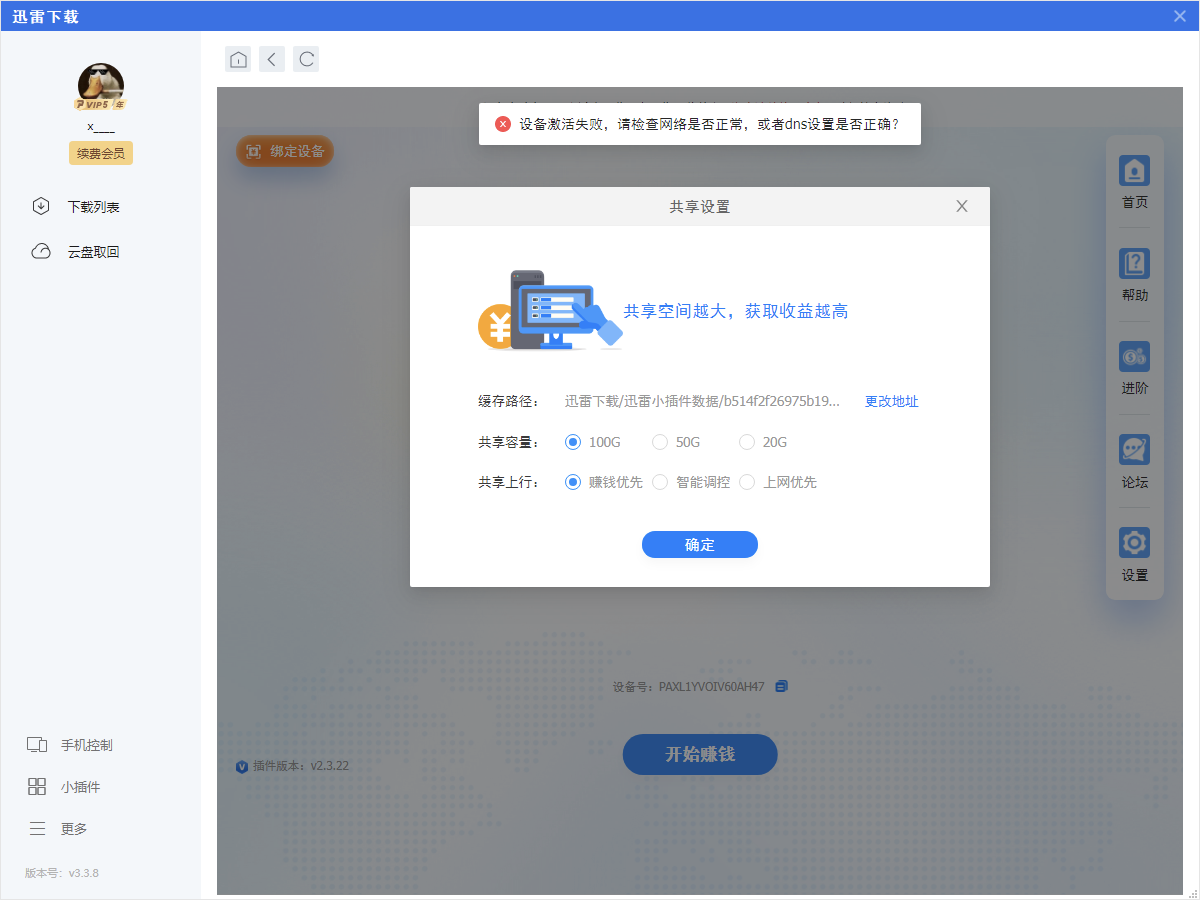Viewport: 1200px width, 900px height.
Task: Select 智能调控 upload mode
Action: pyautogui.click(x=691, y=482)
